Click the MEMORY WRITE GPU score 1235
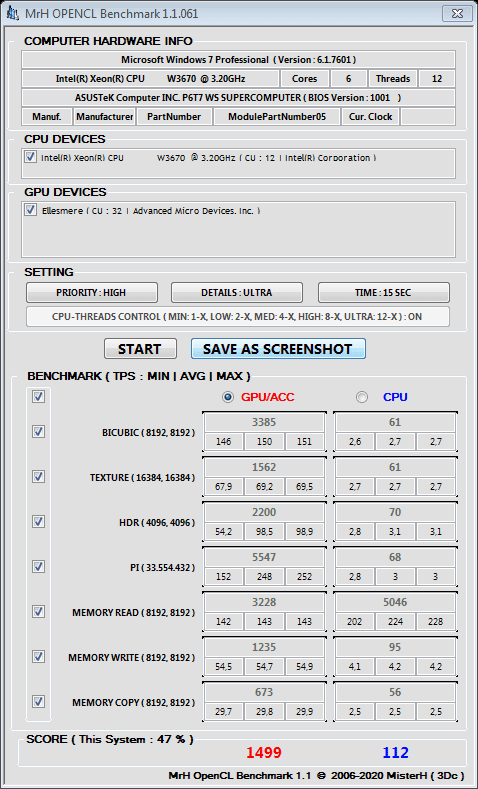Viewport: 478px width, 789px height. pyautogui.click(x=264, y=647)
